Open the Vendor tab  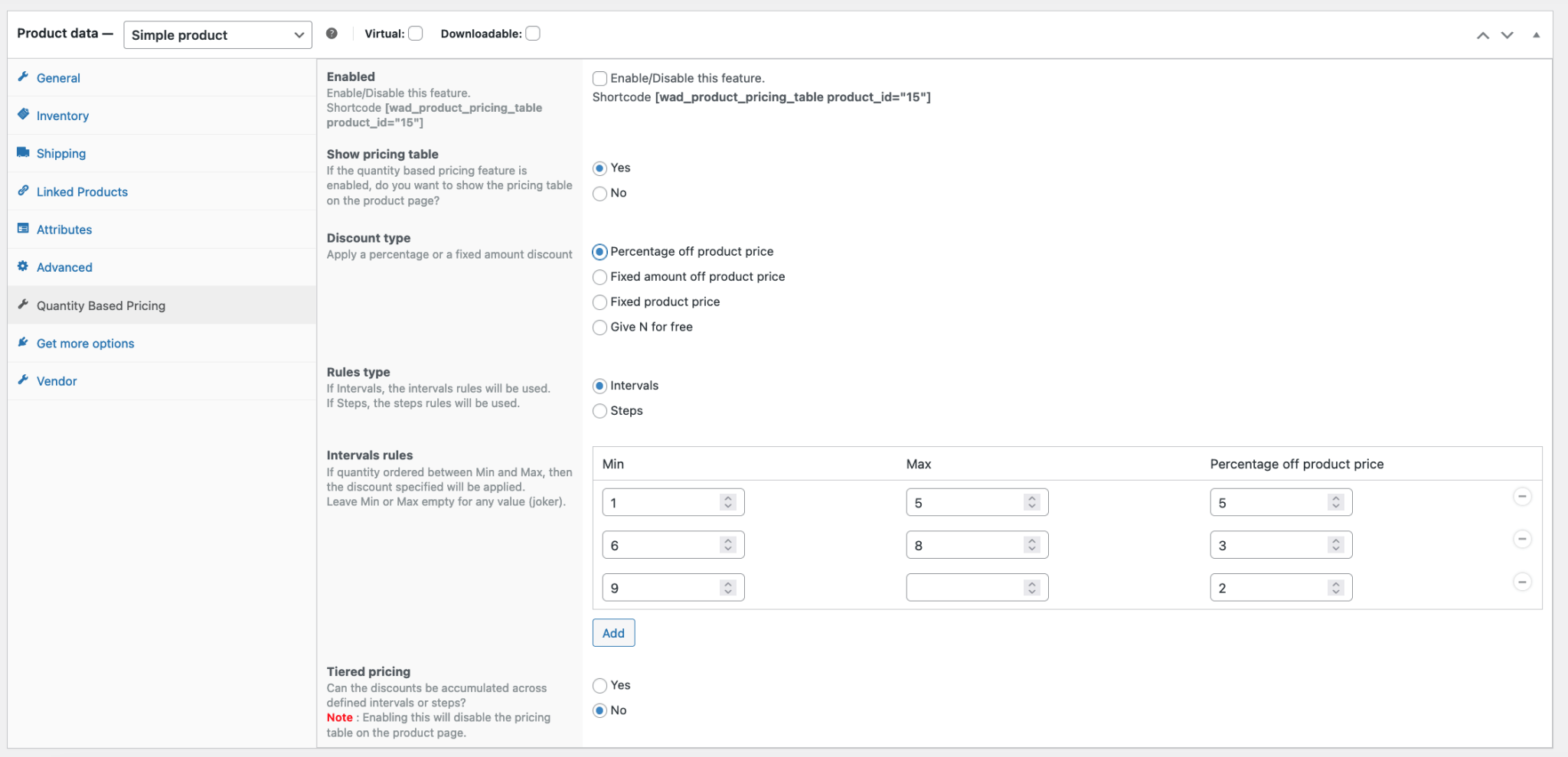tap(57, 380)
